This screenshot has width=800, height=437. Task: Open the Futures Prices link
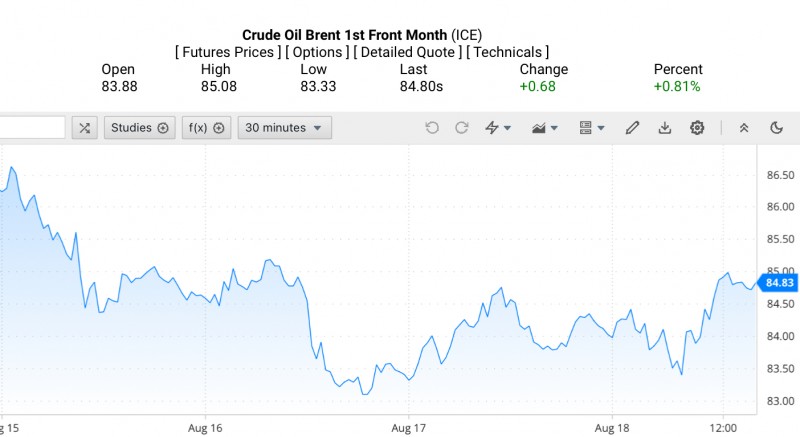click(x=228, y=52)
